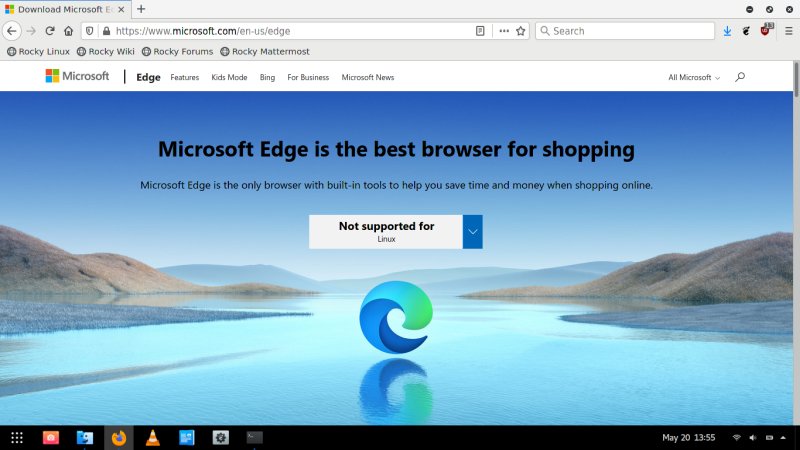The width and height of the screenshot is (800, 450).
Task: Launch VLC media player from taskbar
Action: [153, 438]
